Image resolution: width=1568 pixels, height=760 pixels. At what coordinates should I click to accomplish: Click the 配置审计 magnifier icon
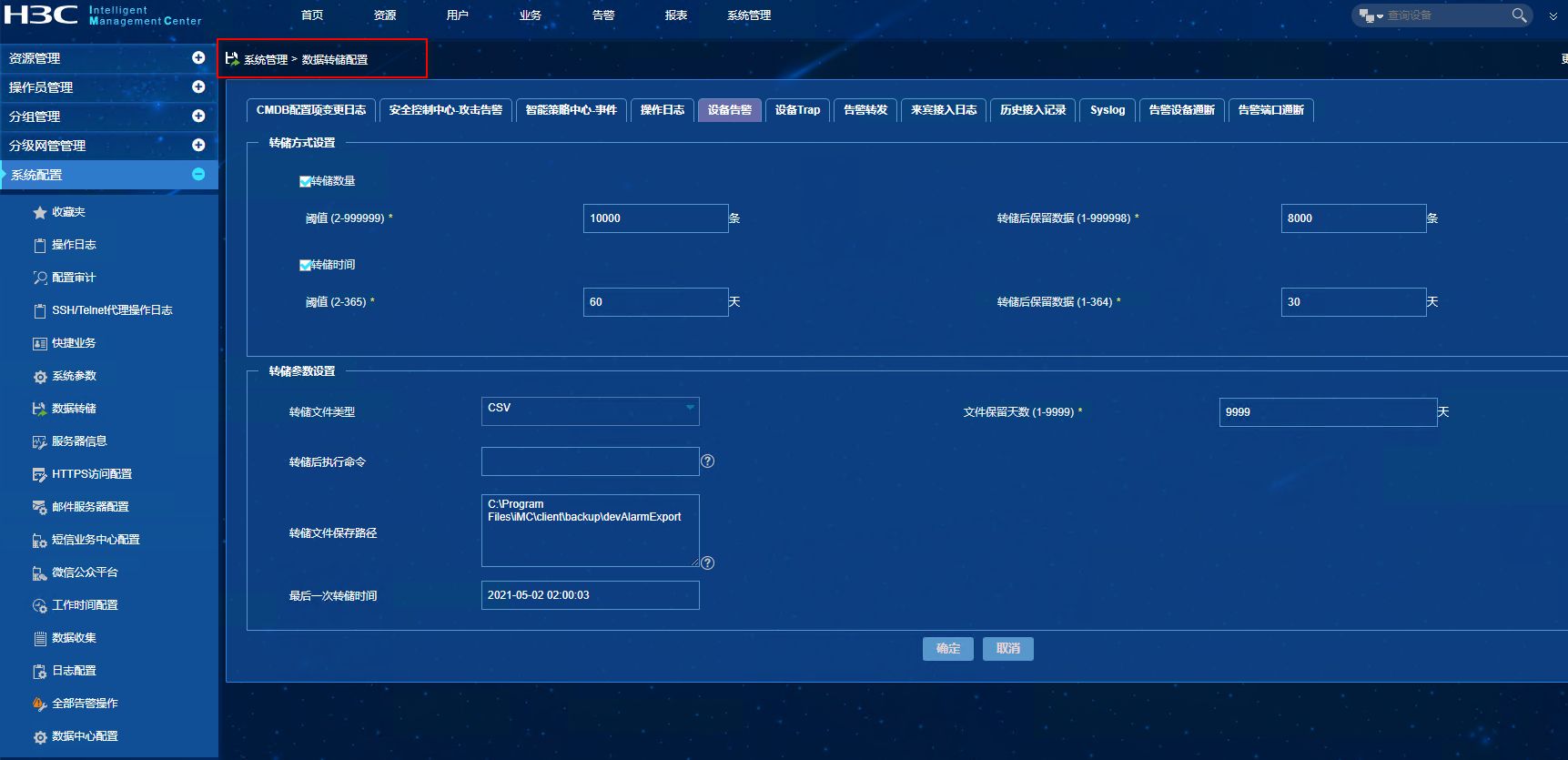[40, 279]
